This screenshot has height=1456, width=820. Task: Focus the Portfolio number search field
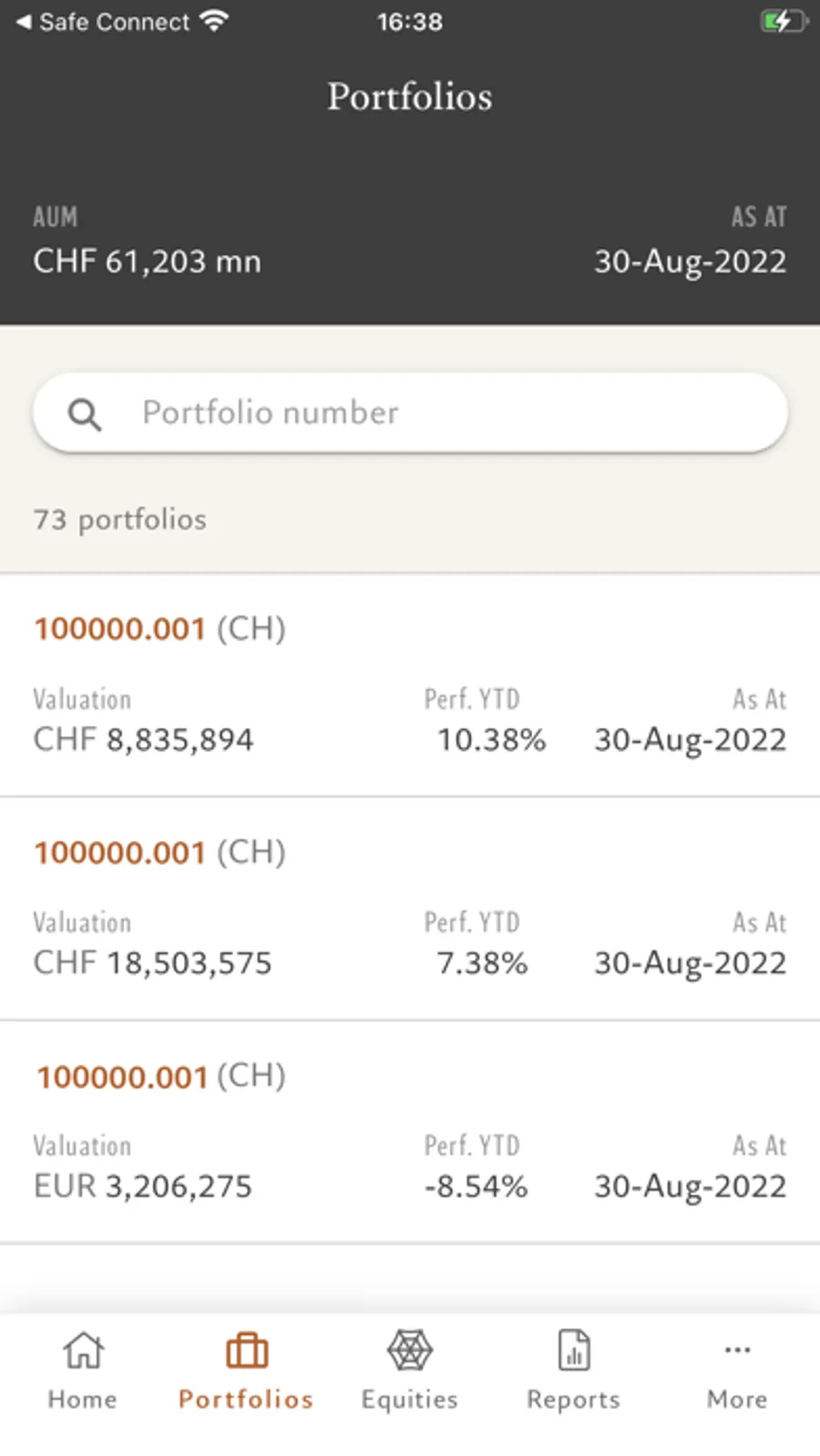click(437, 413)
